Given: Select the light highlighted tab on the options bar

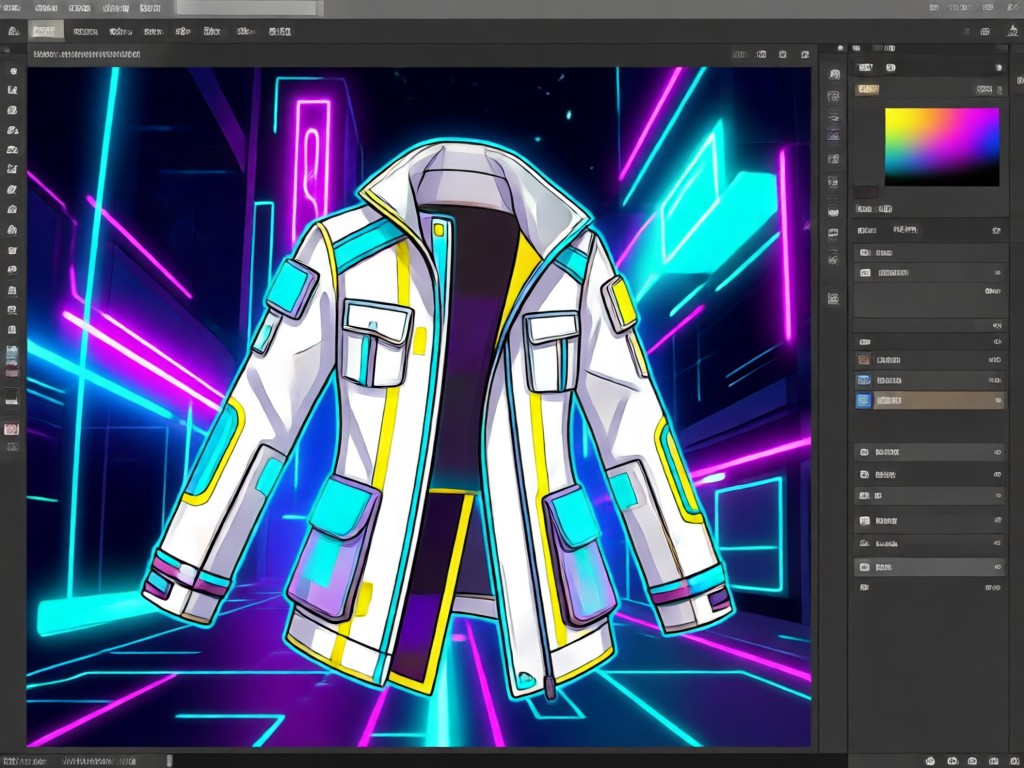Looking at the screenshot, I should click(x=46, y=31).
